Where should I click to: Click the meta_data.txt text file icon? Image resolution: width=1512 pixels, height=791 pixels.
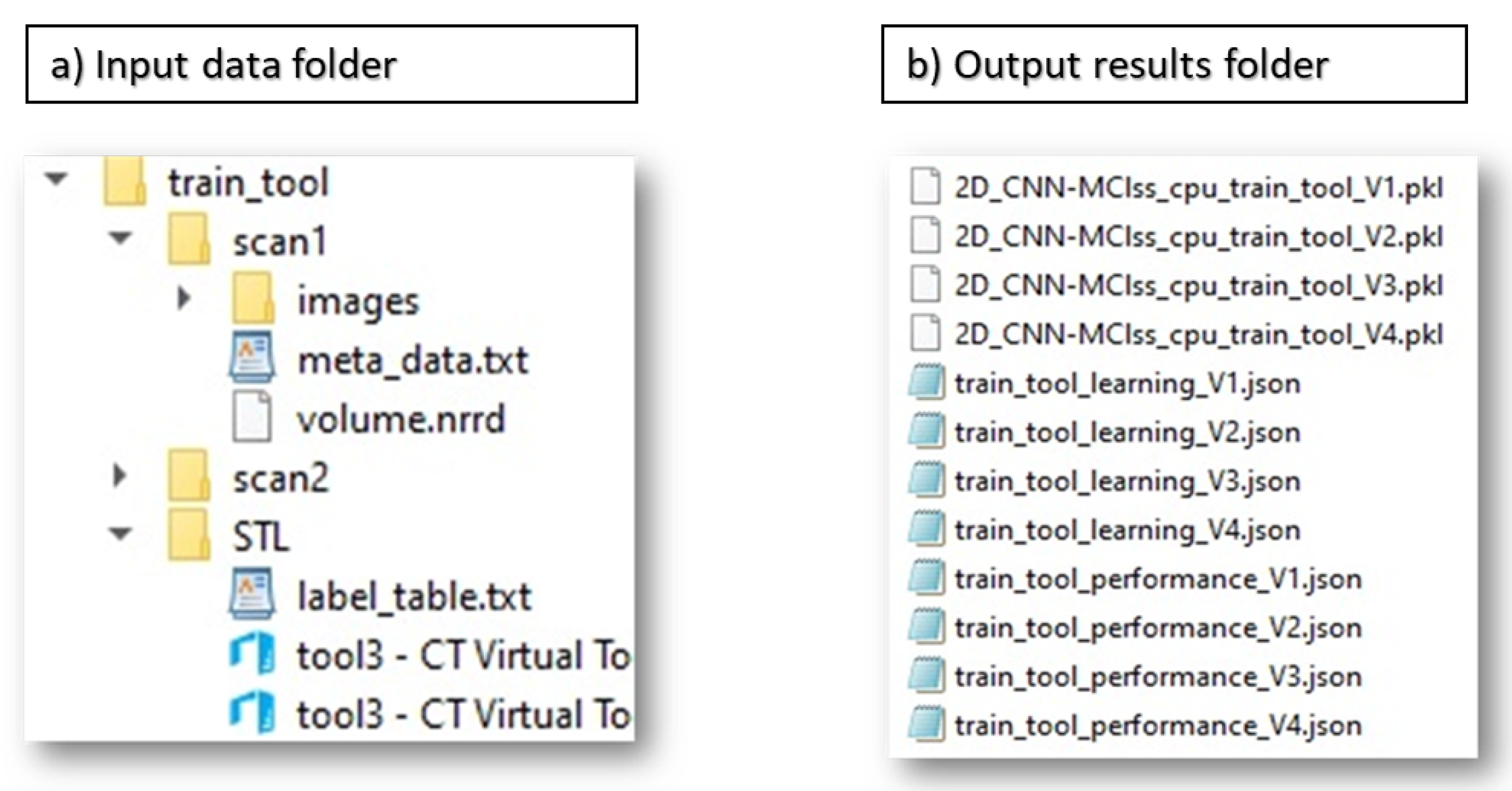(251, 357)
